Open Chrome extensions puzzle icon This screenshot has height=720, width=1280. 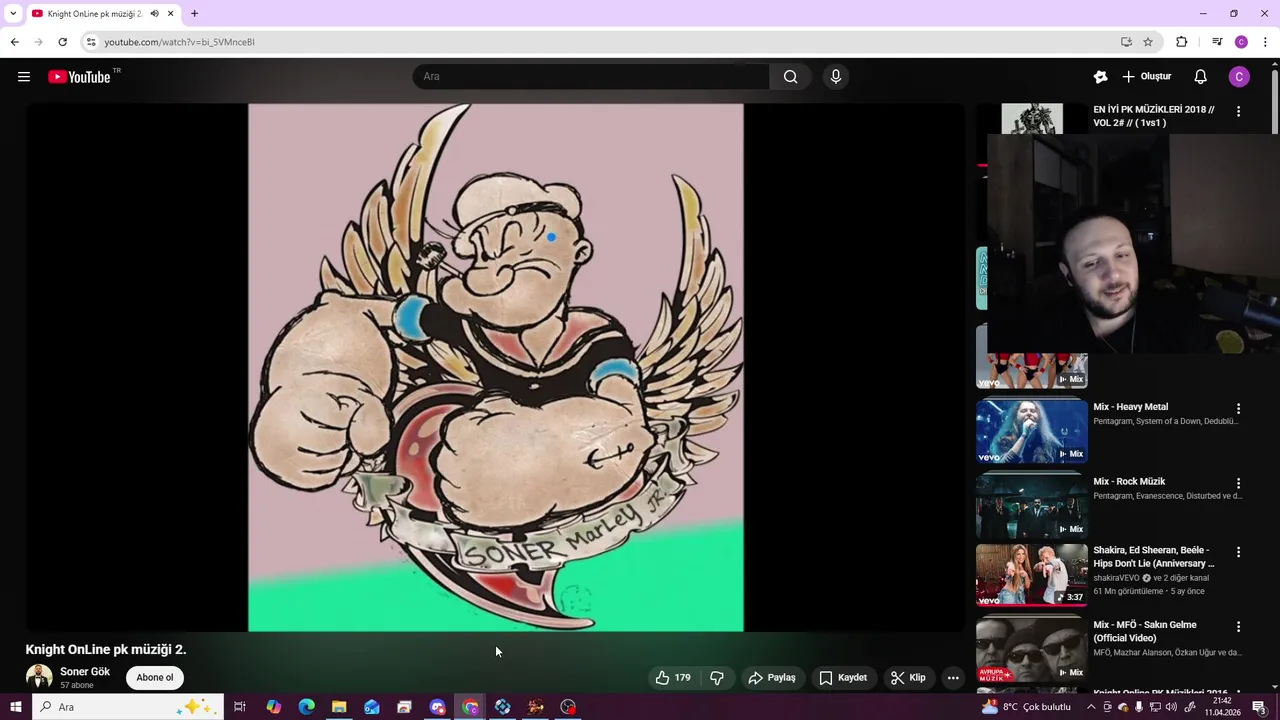pos(1181,42)
